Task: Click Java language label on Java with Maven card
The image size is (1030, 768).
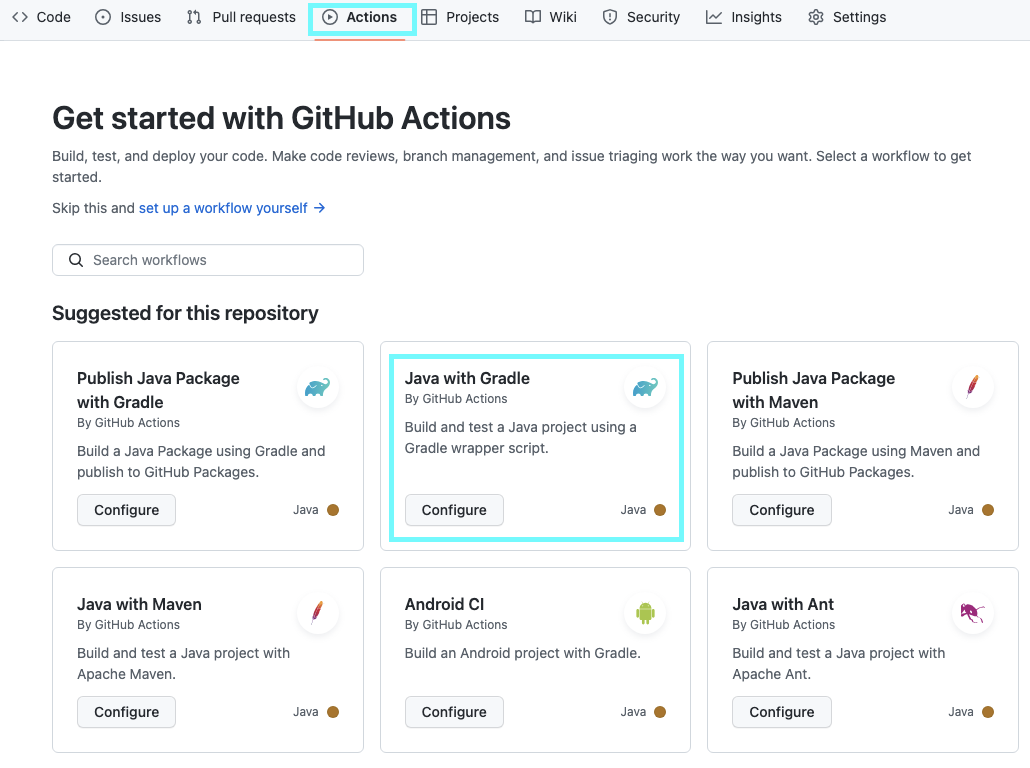Action: tap(305, 712)
